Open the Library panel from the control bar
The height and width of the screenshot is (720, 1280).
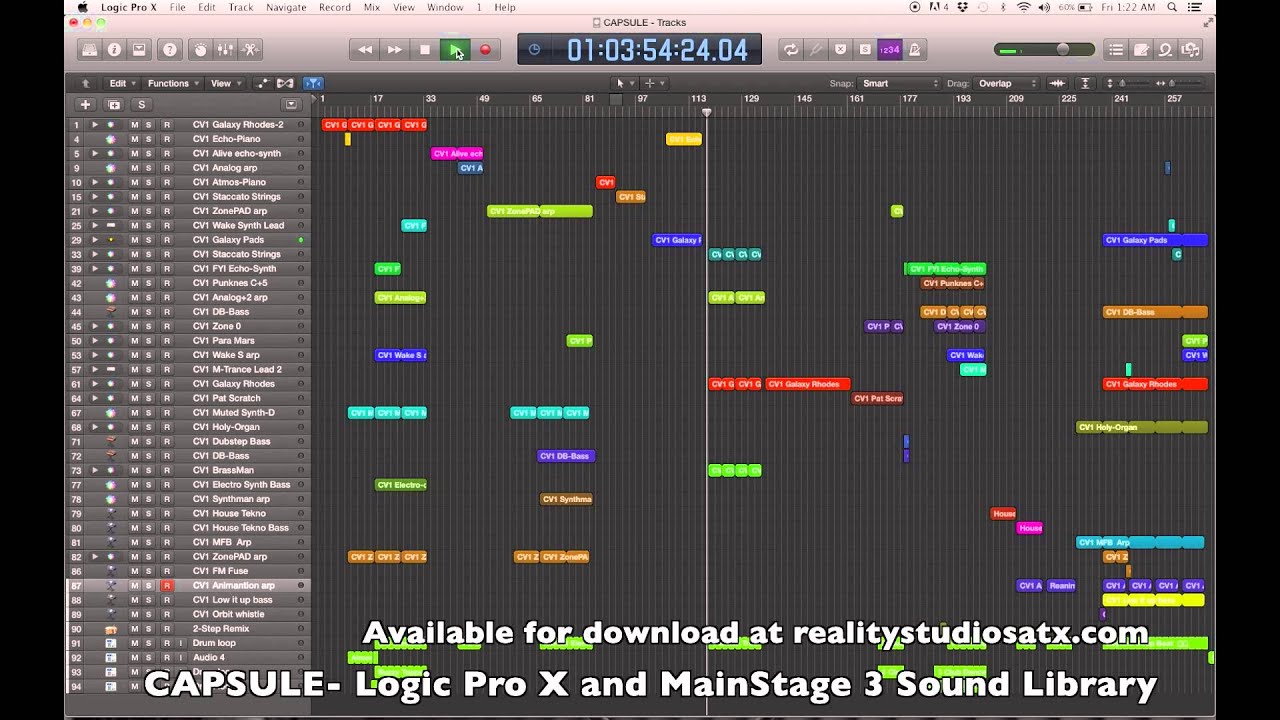point(90,49)
